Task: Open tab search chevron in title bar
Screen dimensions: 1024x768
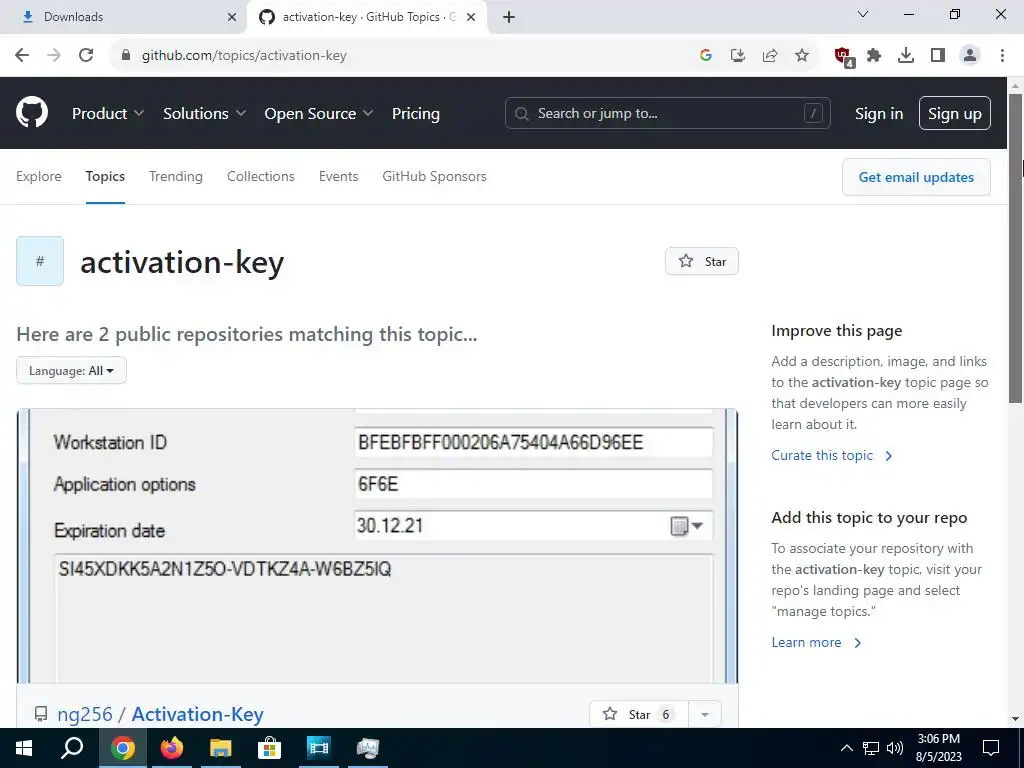Action: [x=863, y=14]
